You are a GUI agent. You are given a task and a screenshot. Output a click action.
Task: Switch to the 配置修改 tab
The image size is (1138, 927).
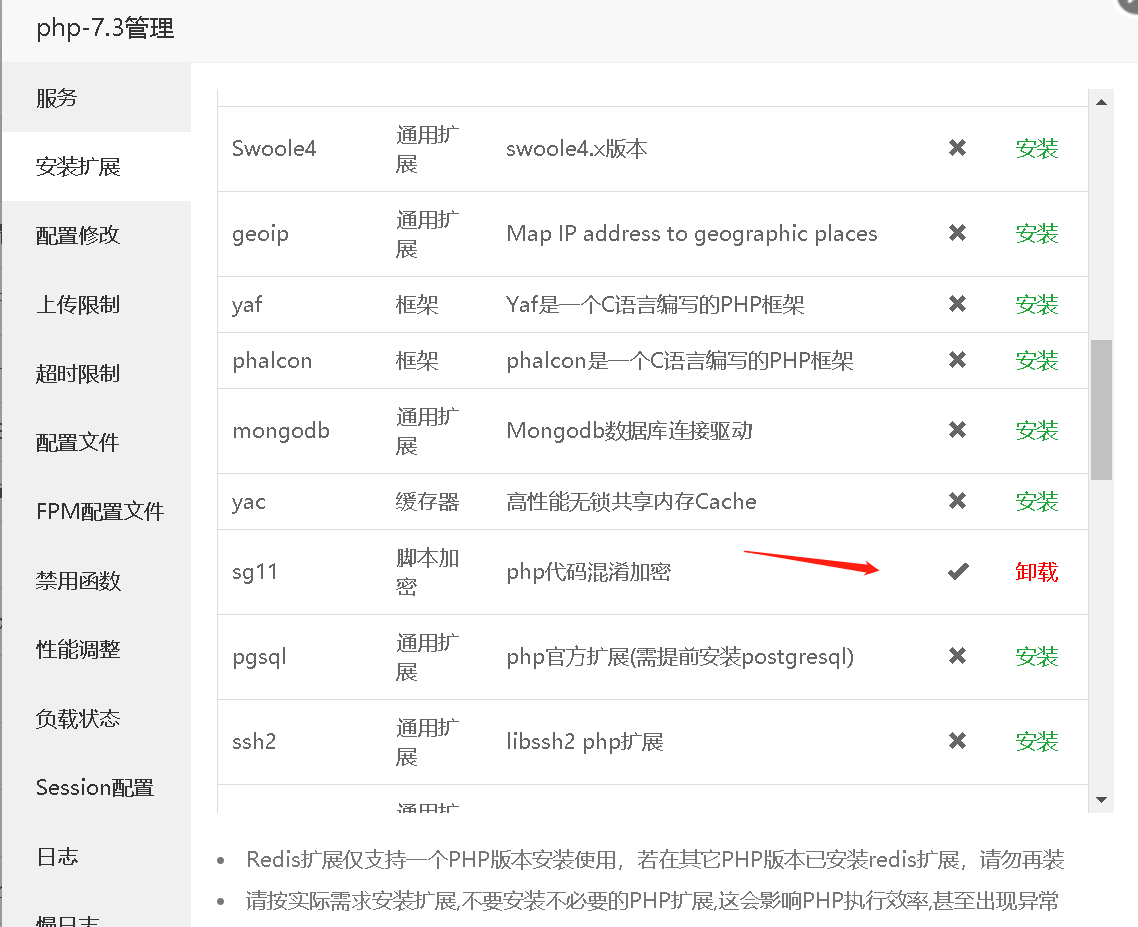pos(78,235)
